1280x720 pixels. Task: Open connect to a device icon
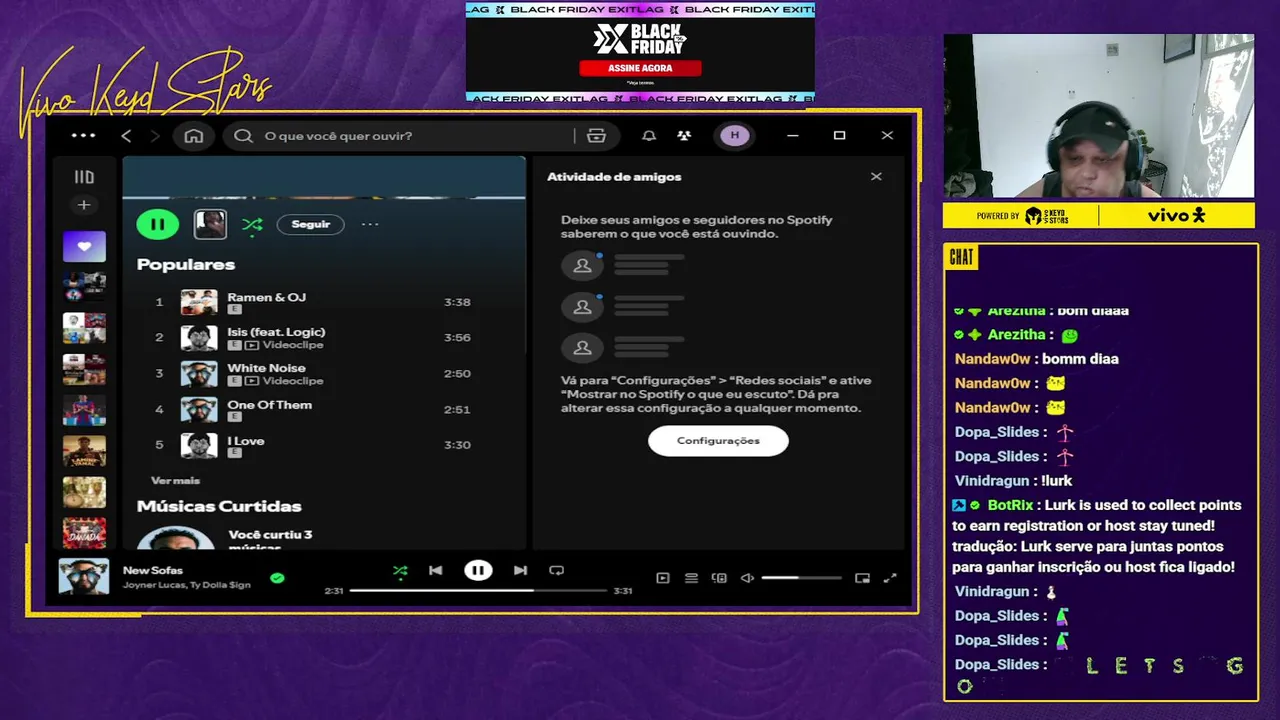pyautogui.click(x=719, y=578)
